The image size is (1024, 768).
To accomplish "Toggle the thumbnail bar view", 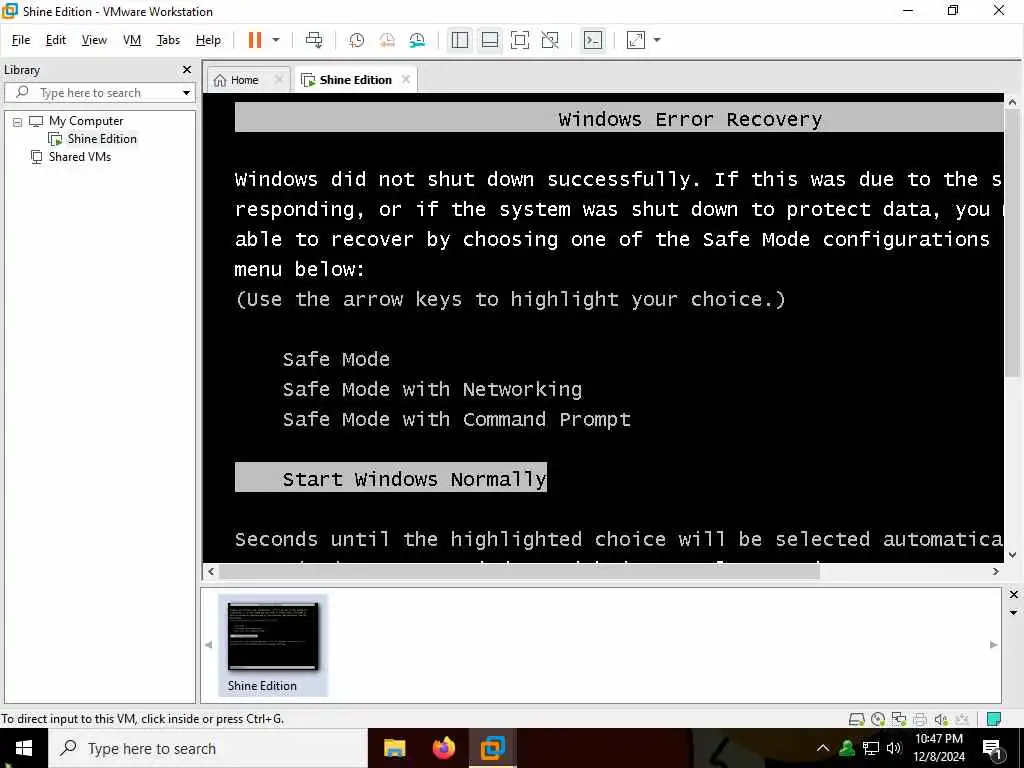I will (x=490, y=40).
